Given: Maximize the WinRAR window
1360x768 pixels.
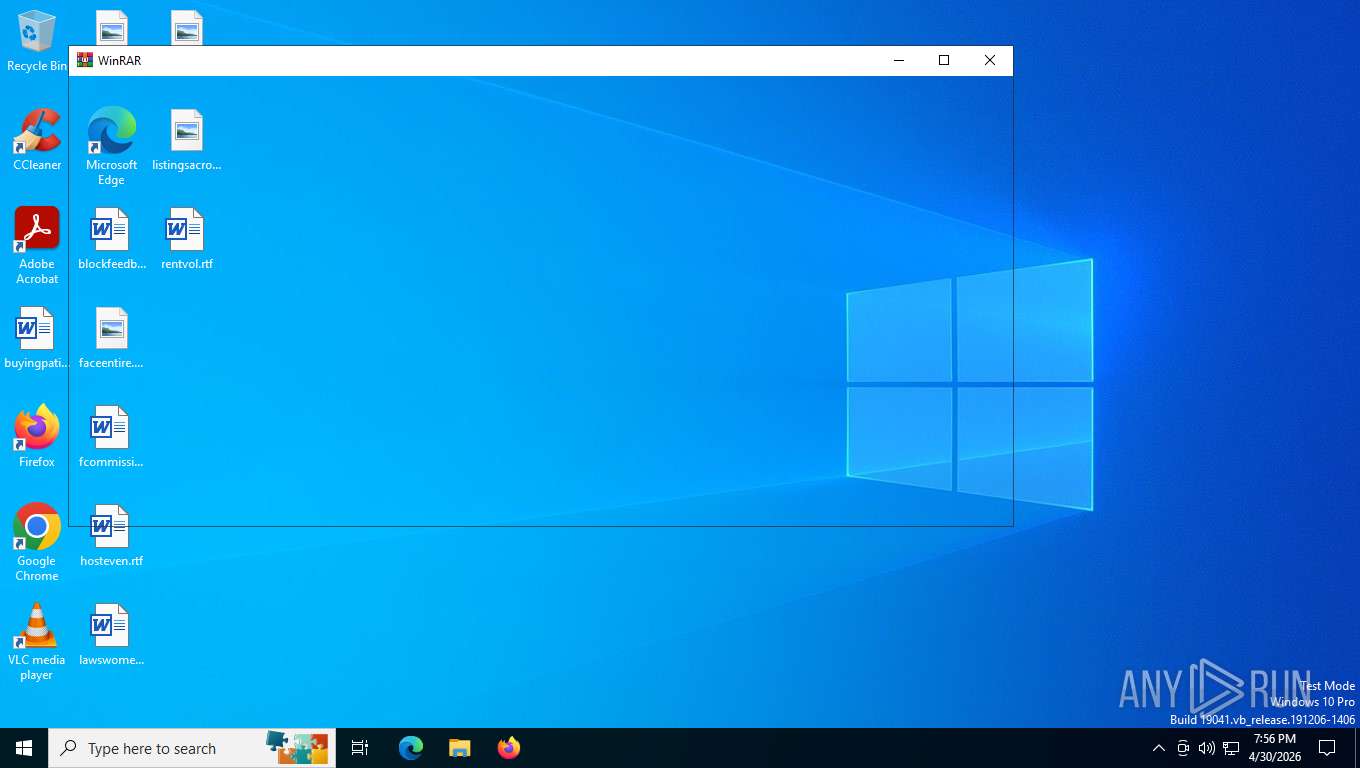Looking at the screenshot, I should pyautogui.click(x=943, y=60).
